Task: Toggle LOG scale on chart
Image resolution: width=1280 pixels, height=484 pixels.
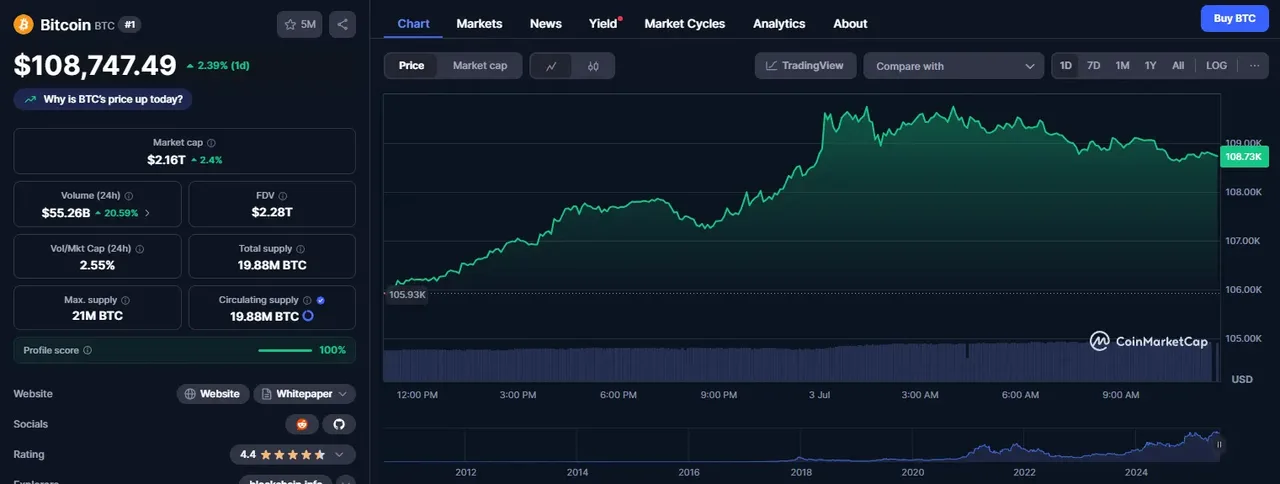Action: click(x=1216, y=65)
